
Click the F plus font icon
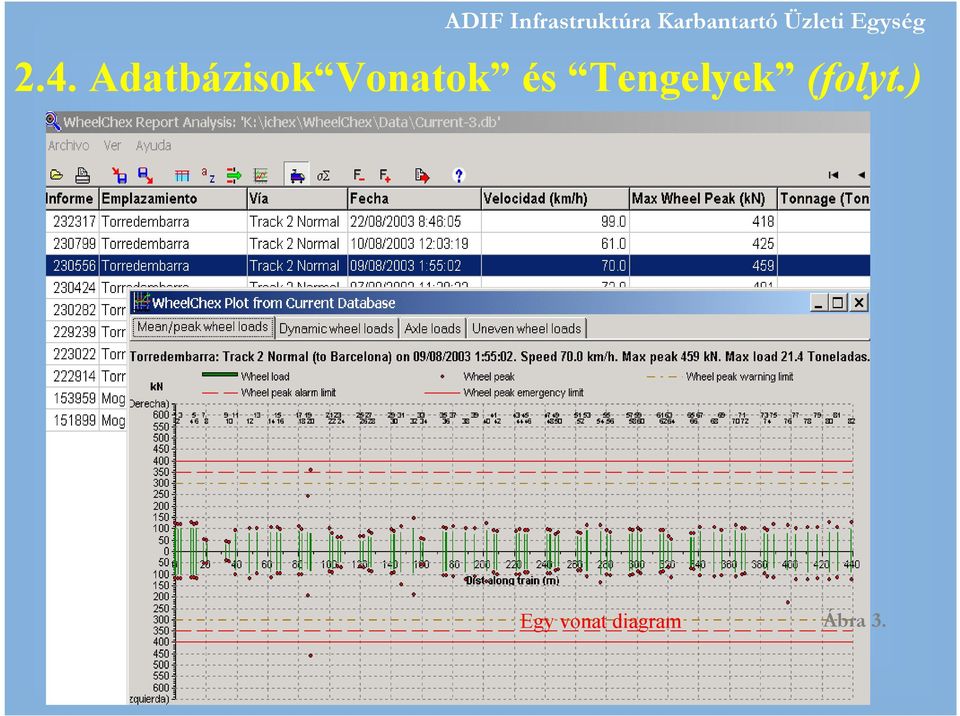coord(384,176)
